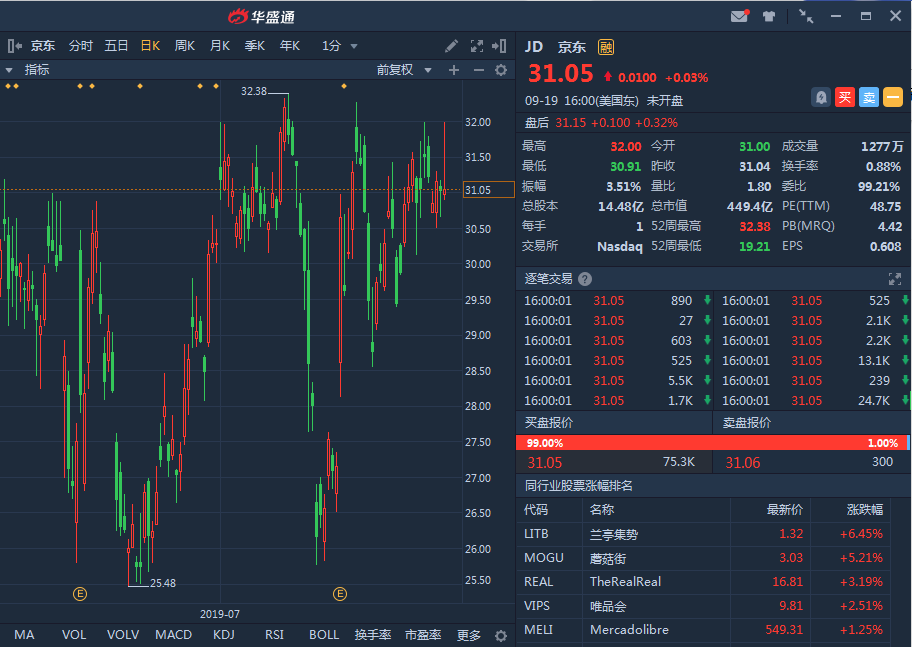Viewport: 912px width, 647px height.
Task: Expand 逐笔交易 panel fullscreen icon
Action: point(895,279)
